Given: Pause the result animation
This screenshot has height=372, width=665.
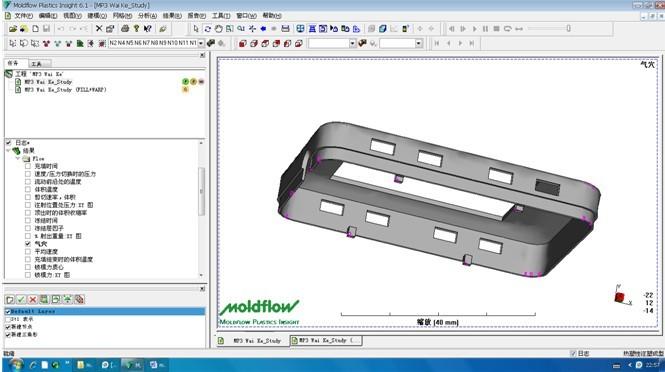Looking at the screenshot, I should (x=485, y=29).
